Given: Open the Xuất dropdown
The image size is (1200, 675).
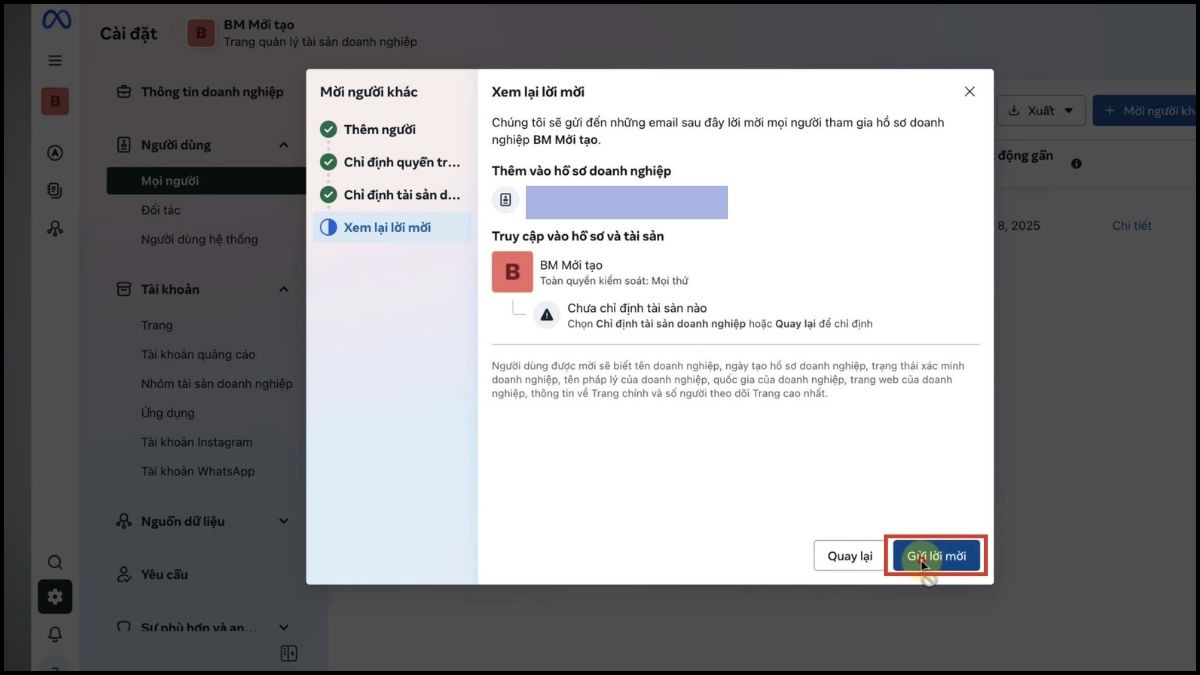Looking at the screenshot, I should pos(1041,111).
